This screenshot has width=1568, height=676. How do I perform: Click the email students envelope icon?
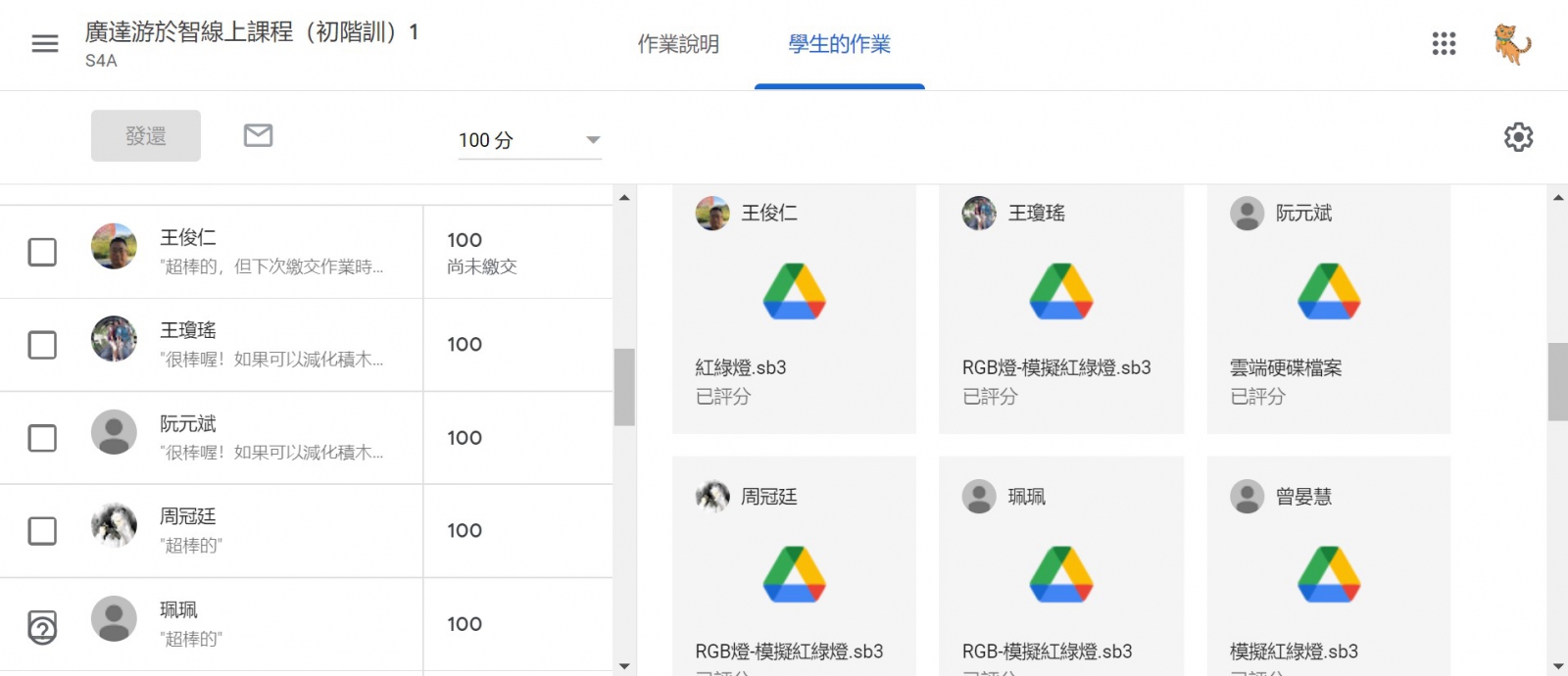click(258, 135)
